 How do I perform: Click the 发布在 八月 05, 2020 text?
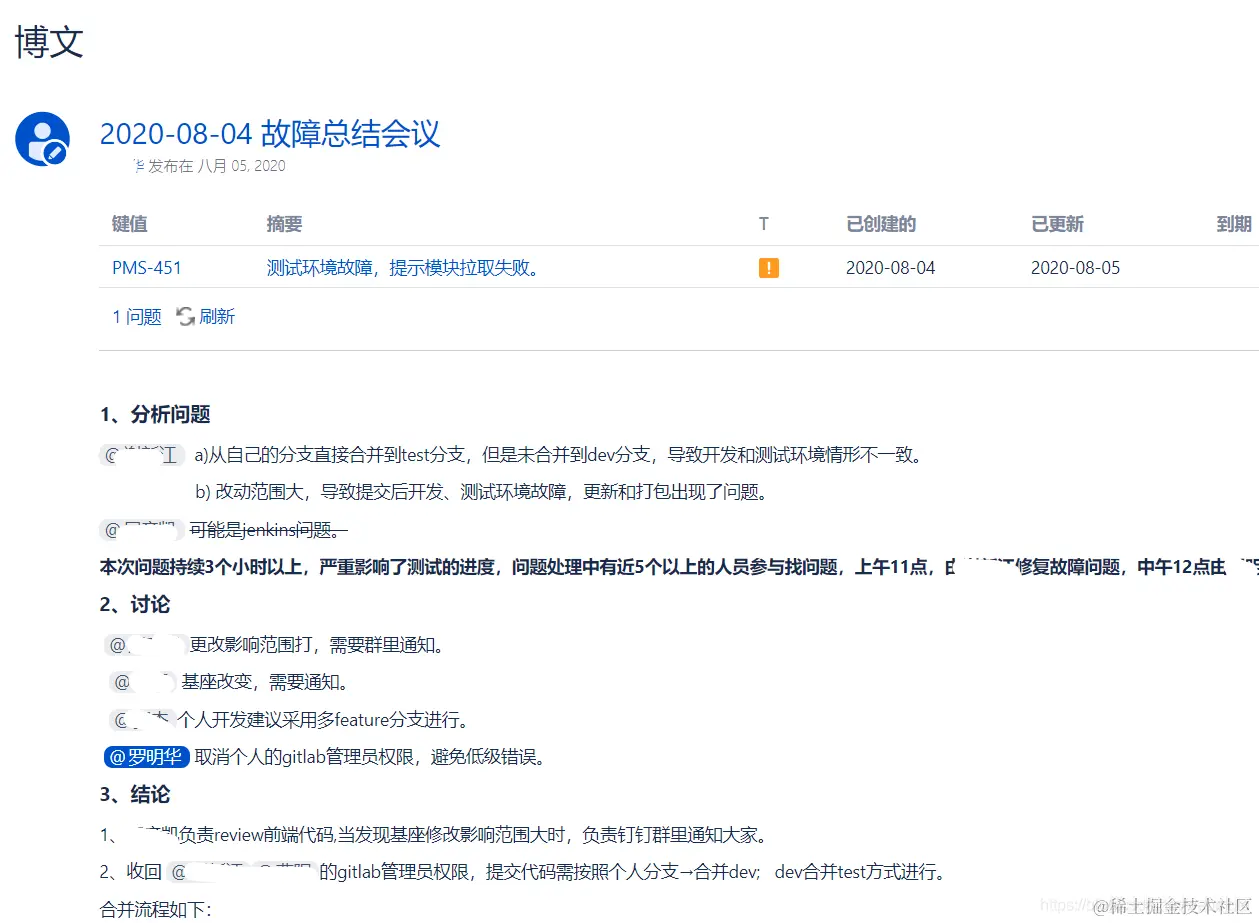(216, 166)
